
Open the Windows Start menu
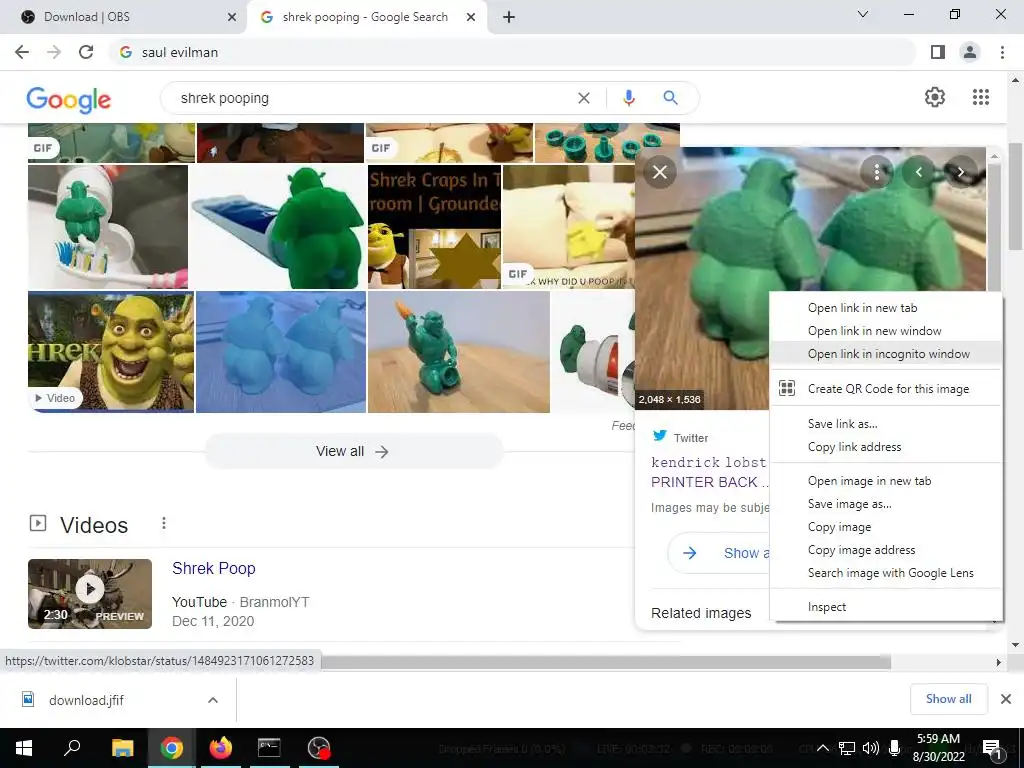click(x=24, y=748)
